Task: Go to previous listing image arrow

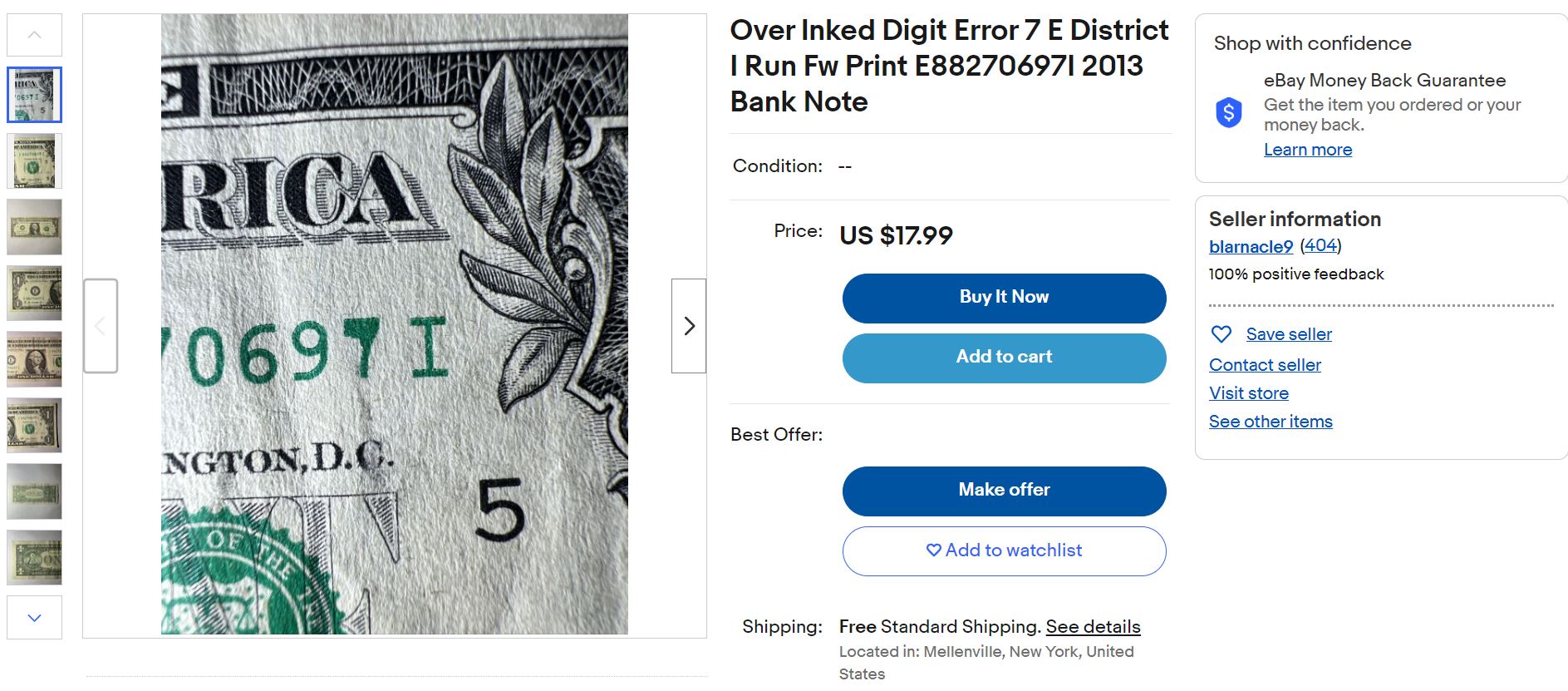Action: click(101, 326)
